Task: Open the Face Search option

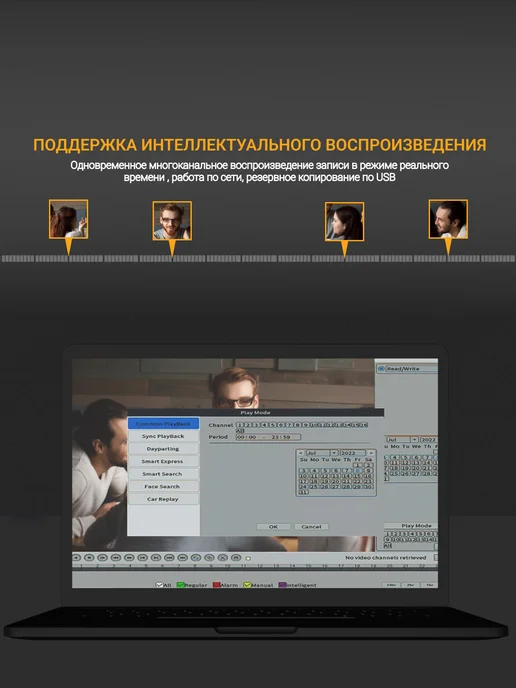Action: (x=163, y=487)
